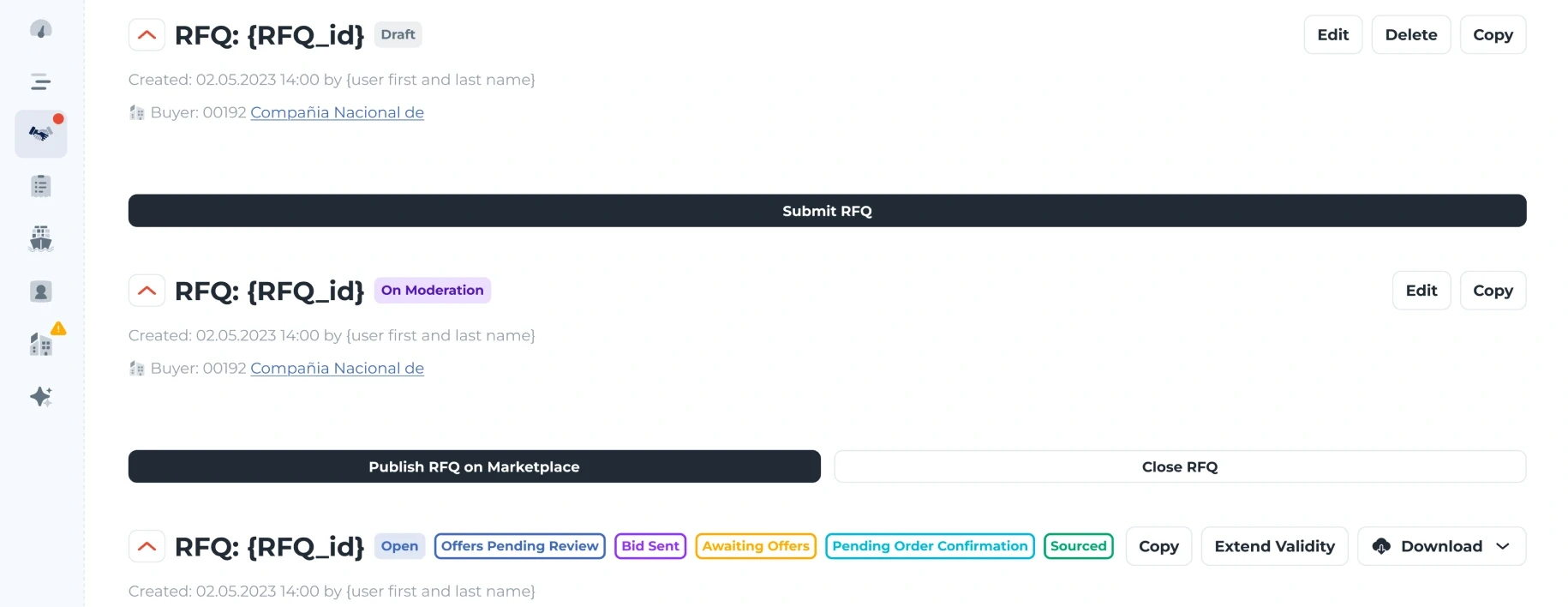Click the Awaiting Offers badge

point(756,546)
